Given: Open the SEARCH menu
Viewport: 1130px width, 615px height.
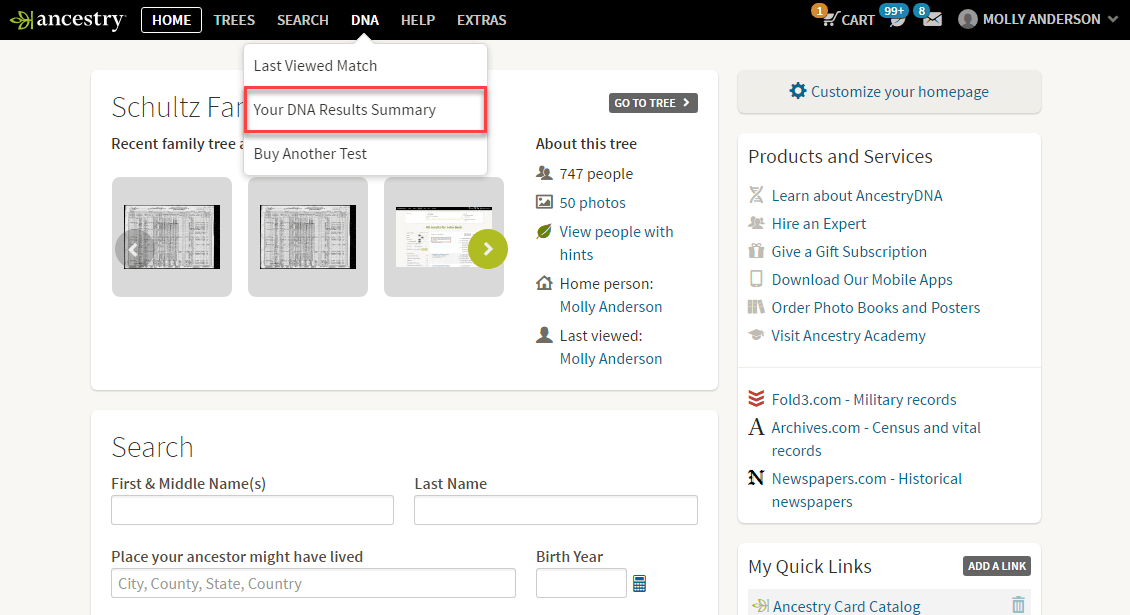Looking at the screenshot, I should point(303,20).
